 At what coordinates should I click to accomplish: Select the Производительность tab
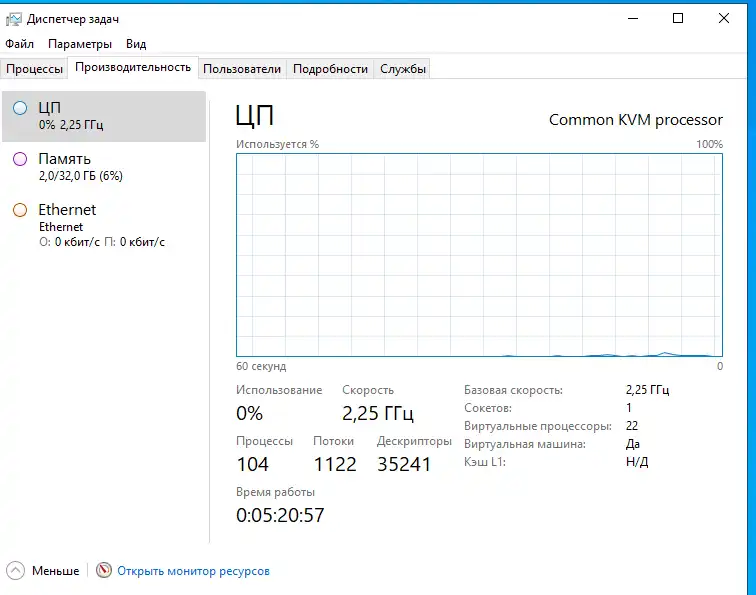(x=132, y=67)
